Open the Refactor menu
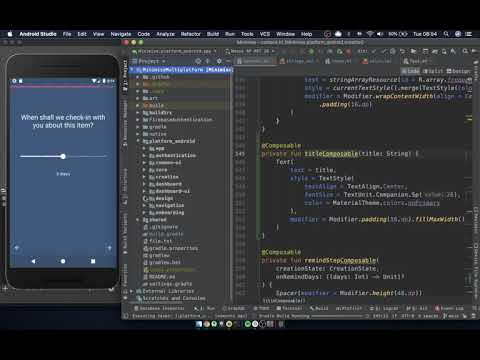The height and width of the screenshot is (360, 480). pos(191,34)
